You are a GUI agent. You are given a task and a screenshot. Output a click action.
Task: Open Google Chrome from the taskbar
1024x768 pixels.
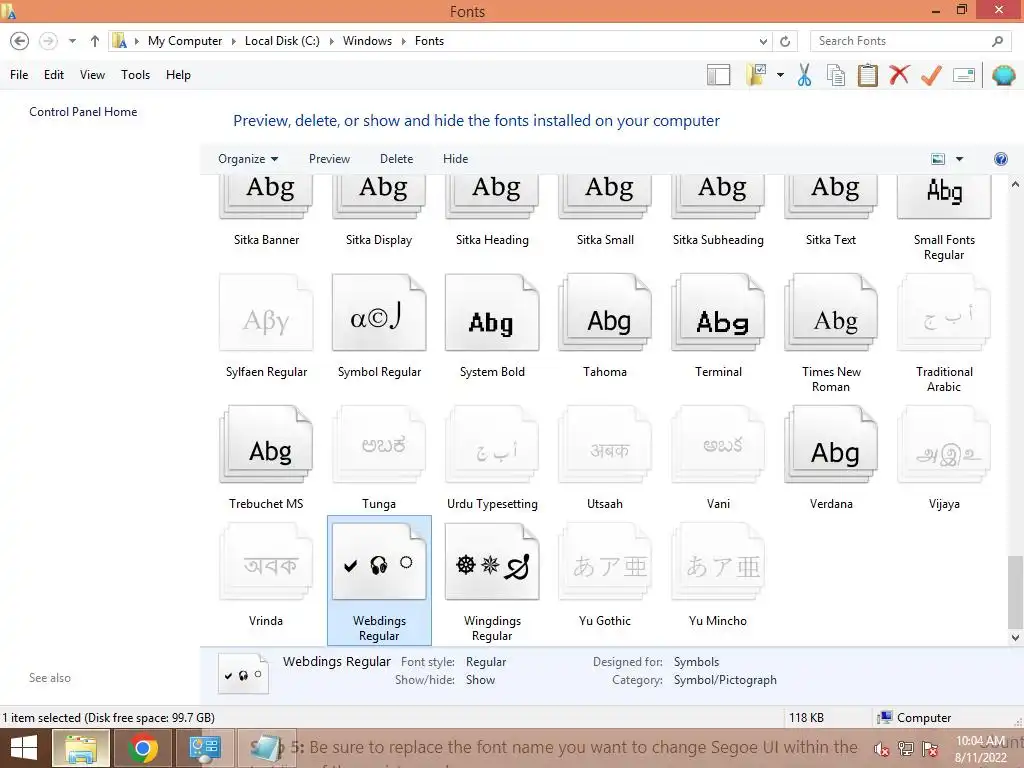click(x=142, y=748)
